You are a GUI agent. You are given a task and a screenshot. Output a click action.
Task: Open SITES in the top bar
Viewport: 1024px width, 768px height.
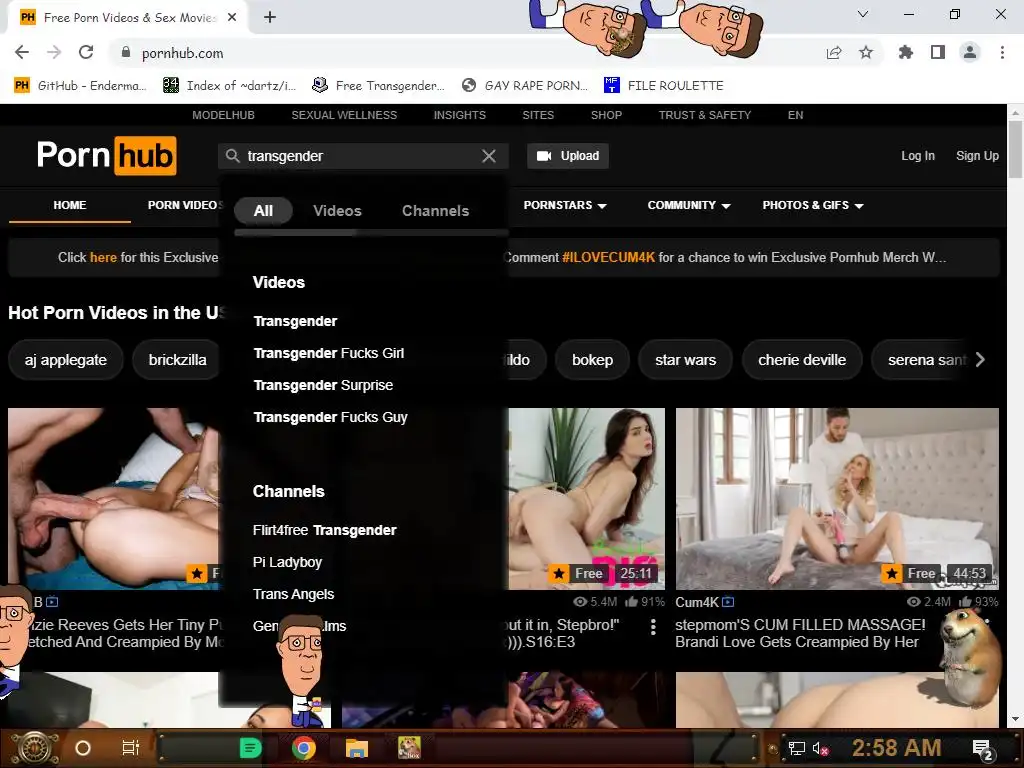(538, 115)
